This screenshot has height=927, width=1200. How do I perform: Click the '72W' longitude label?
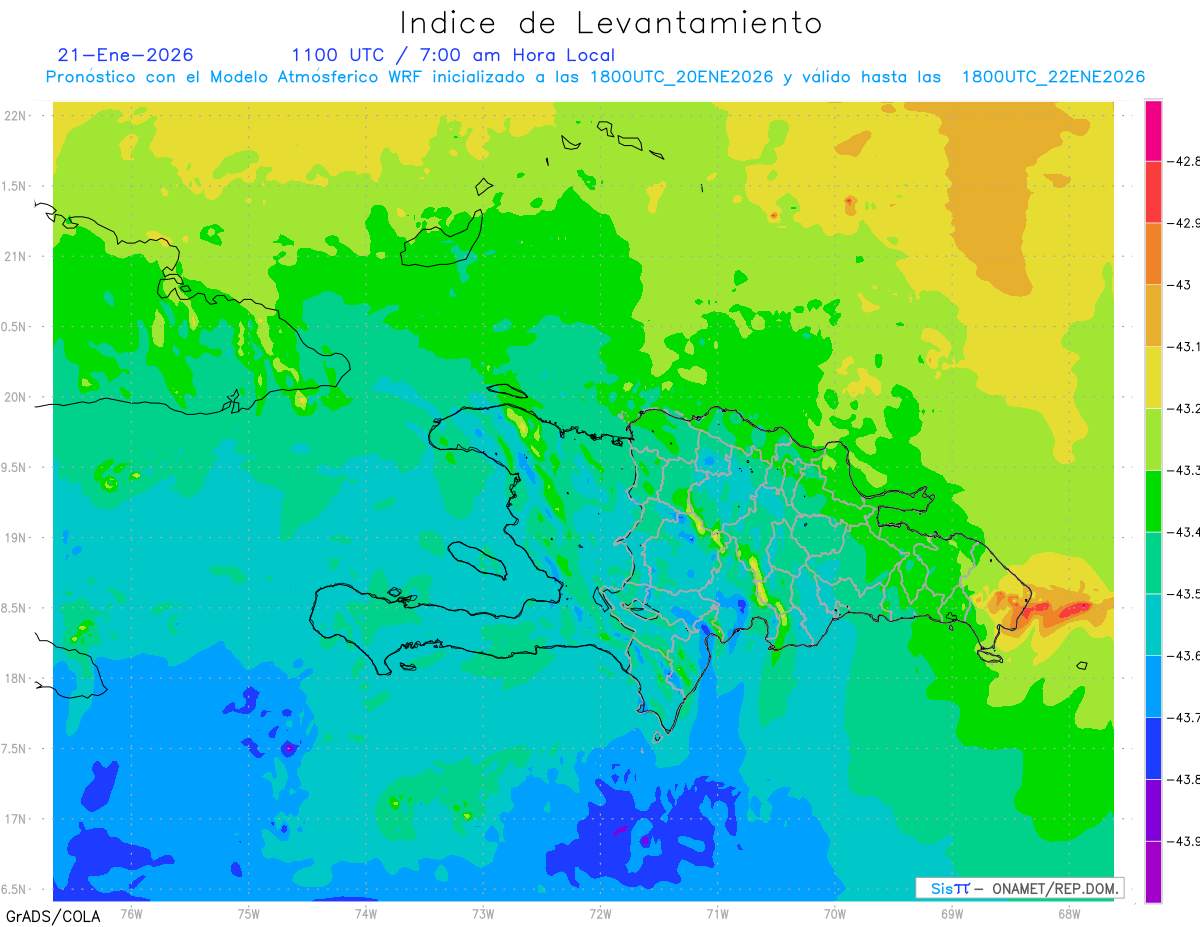point(600,913)
